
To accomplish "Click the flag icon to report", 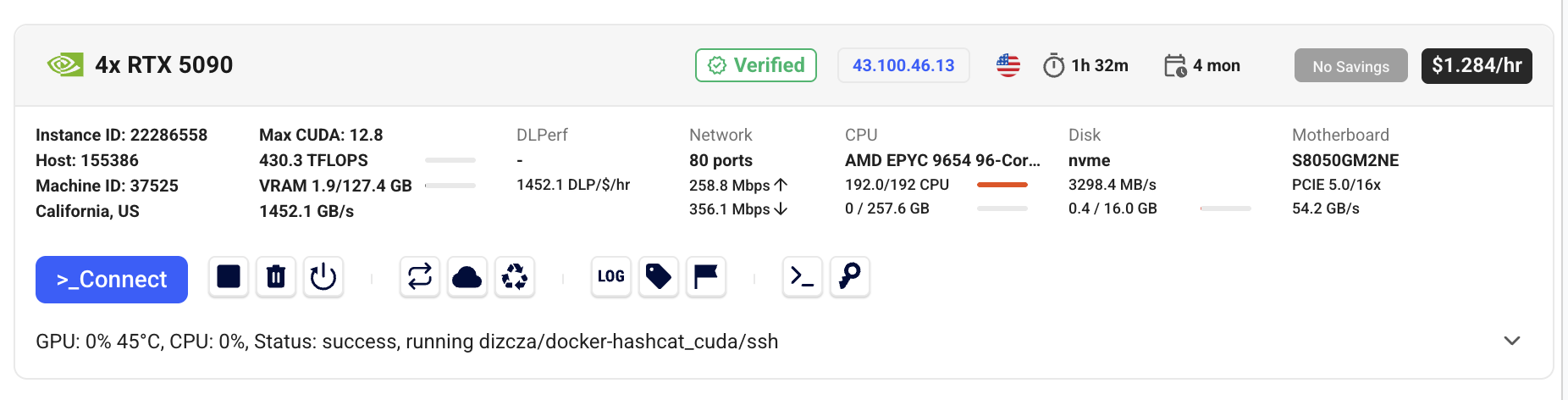I will pos(706,277).
